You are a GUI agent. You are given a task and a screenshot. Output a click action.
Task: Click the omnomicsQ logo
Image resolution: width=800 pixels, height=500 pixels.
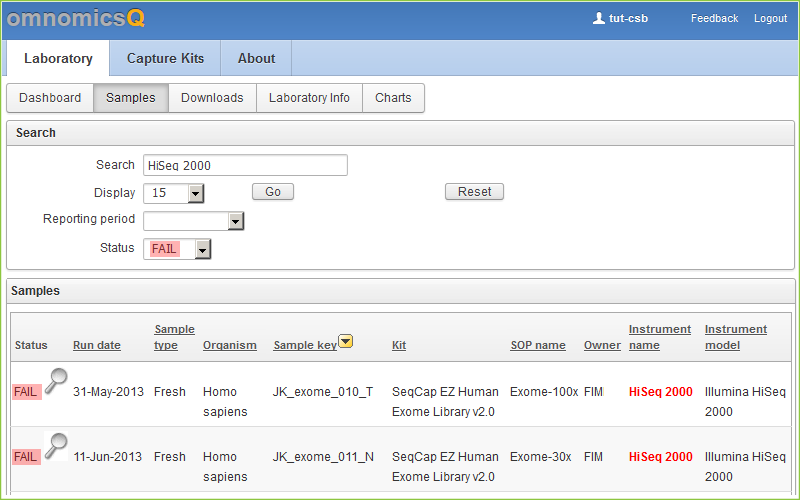(76, 18)
